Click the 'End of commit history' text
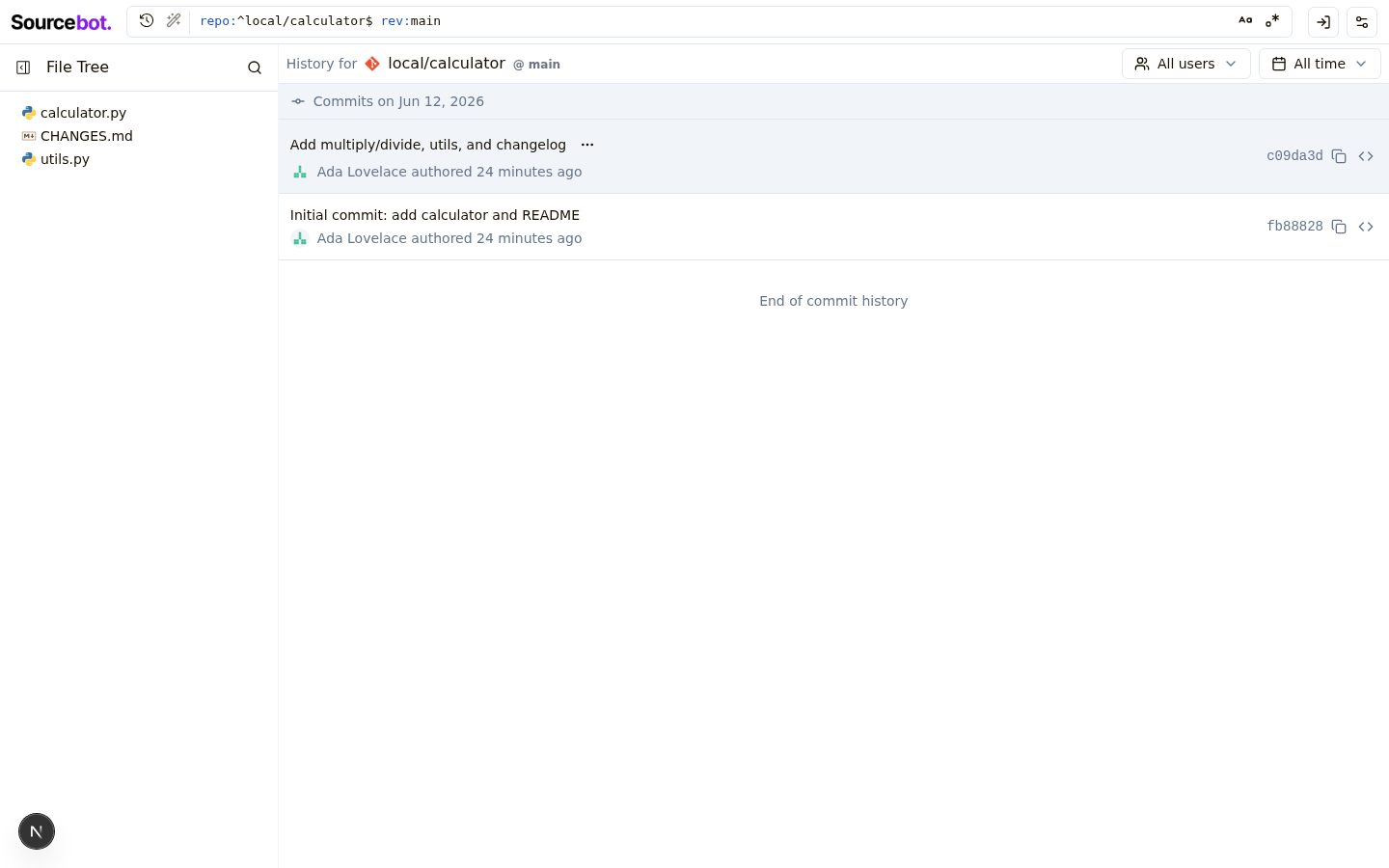The image size is (1389, 868). 833,301
